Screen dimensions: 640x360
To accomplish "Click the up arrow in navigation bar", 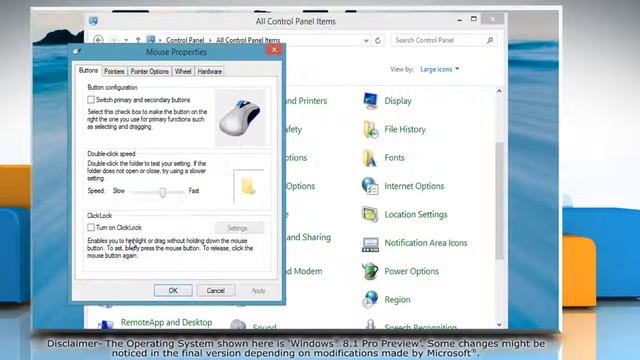I will click(x=138, y=40).
